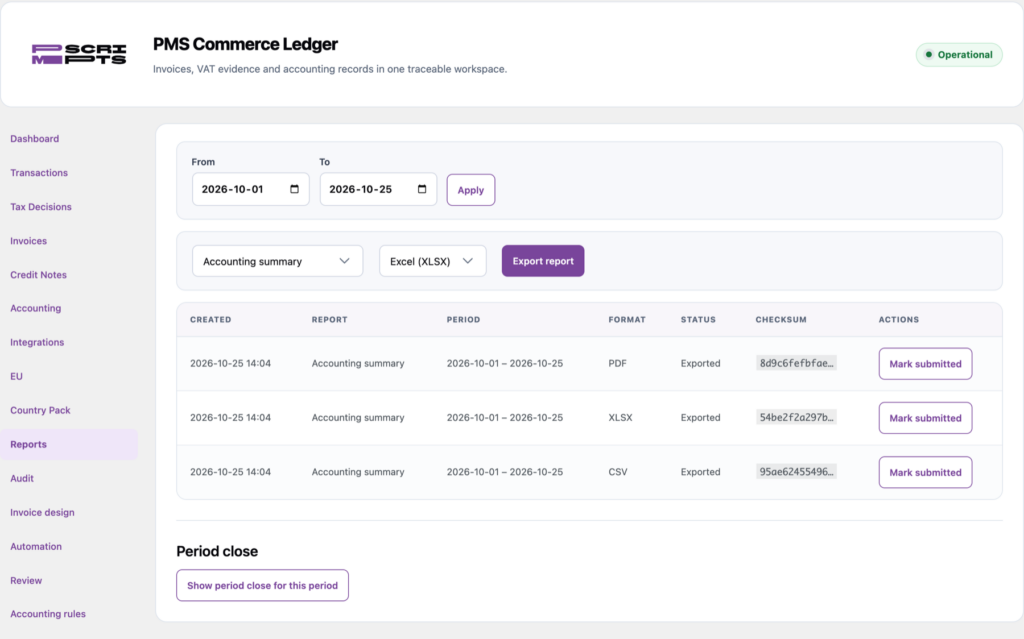Open calendar picker in To date field
This screenshot has width=1024, height=639.
tap(422, 189)
